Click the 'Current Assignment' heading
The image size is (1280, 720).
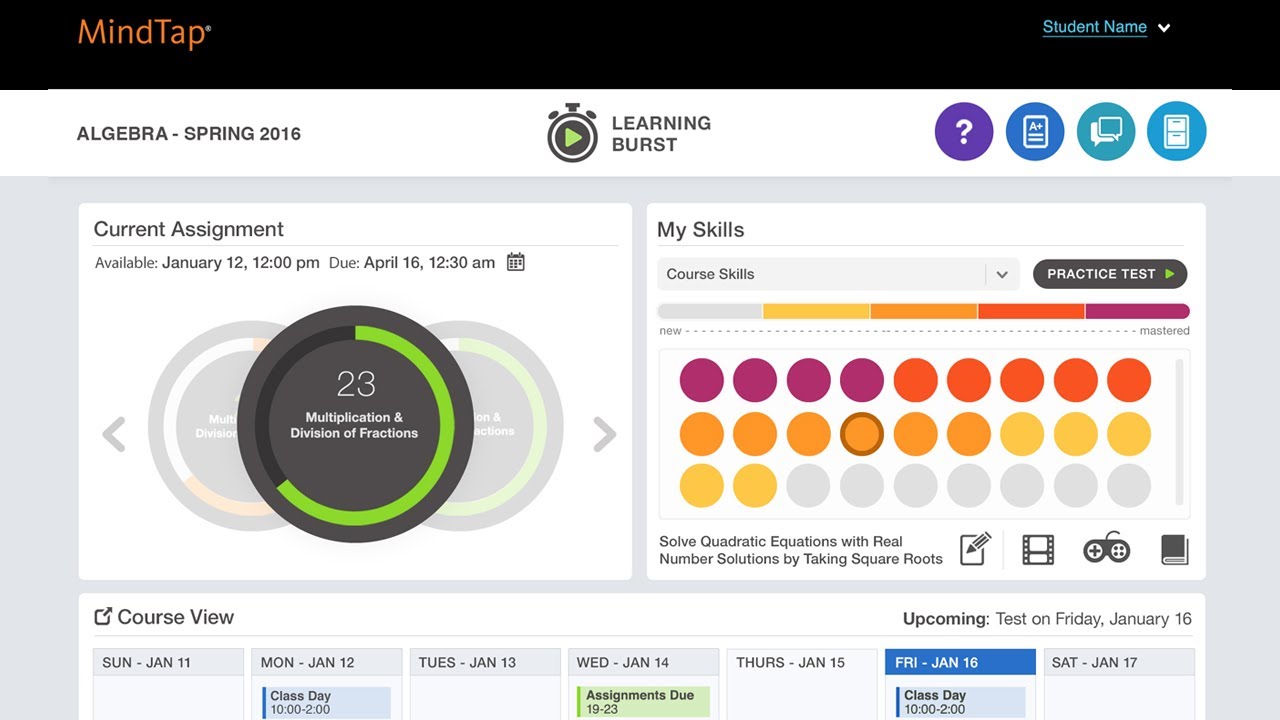point(189,229)
